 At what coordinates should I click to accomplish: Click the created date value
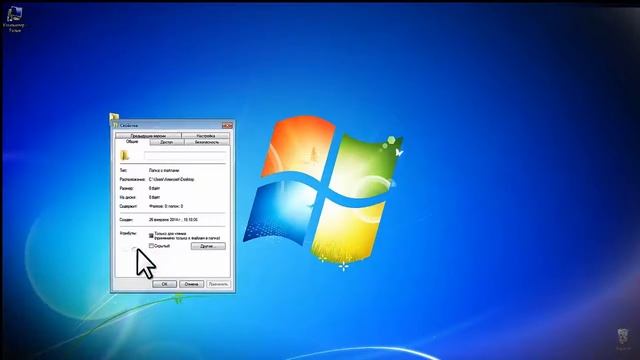173,220
